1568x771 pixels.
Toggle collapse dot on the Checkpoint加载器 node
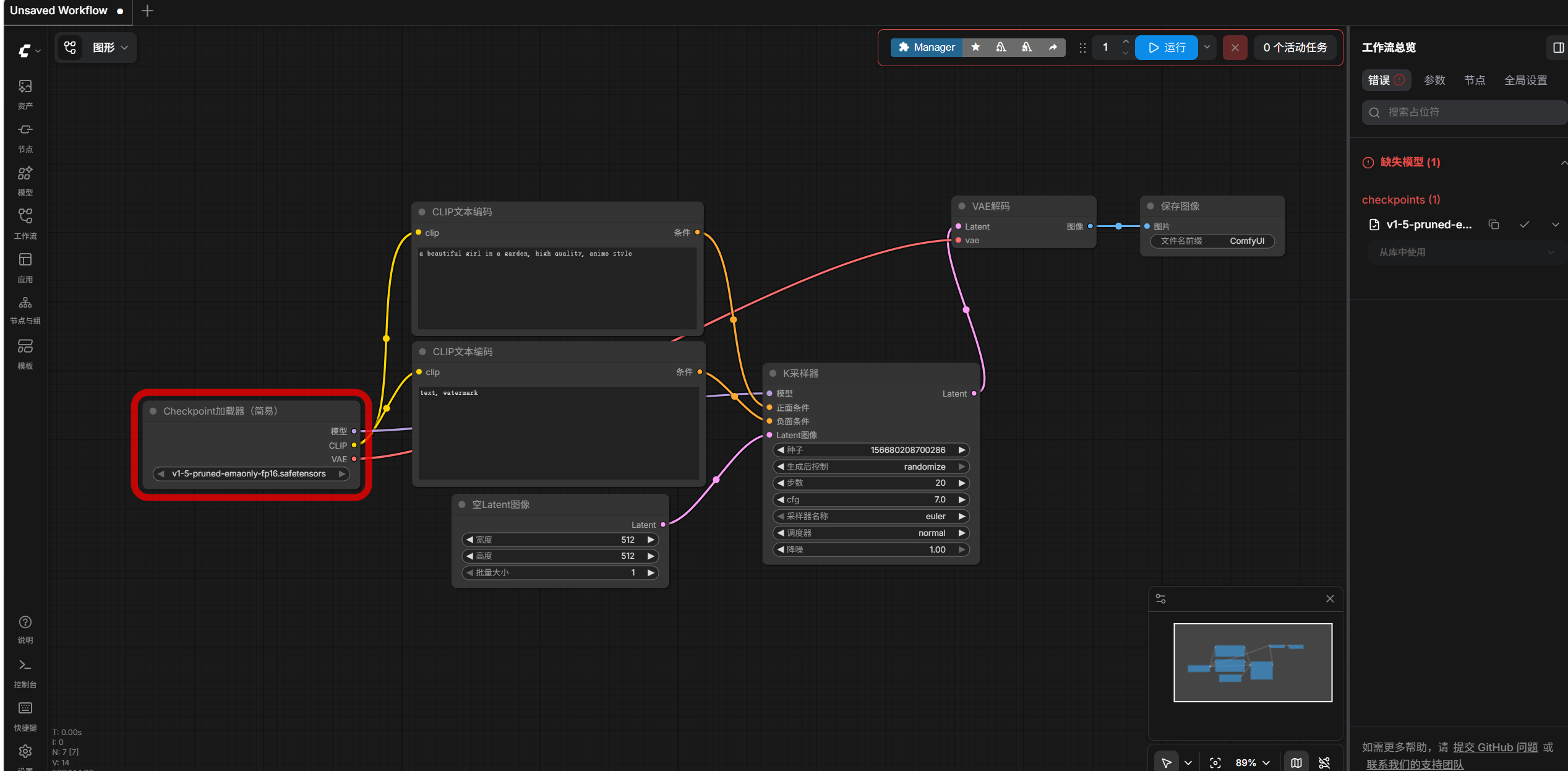pos(153,411)
